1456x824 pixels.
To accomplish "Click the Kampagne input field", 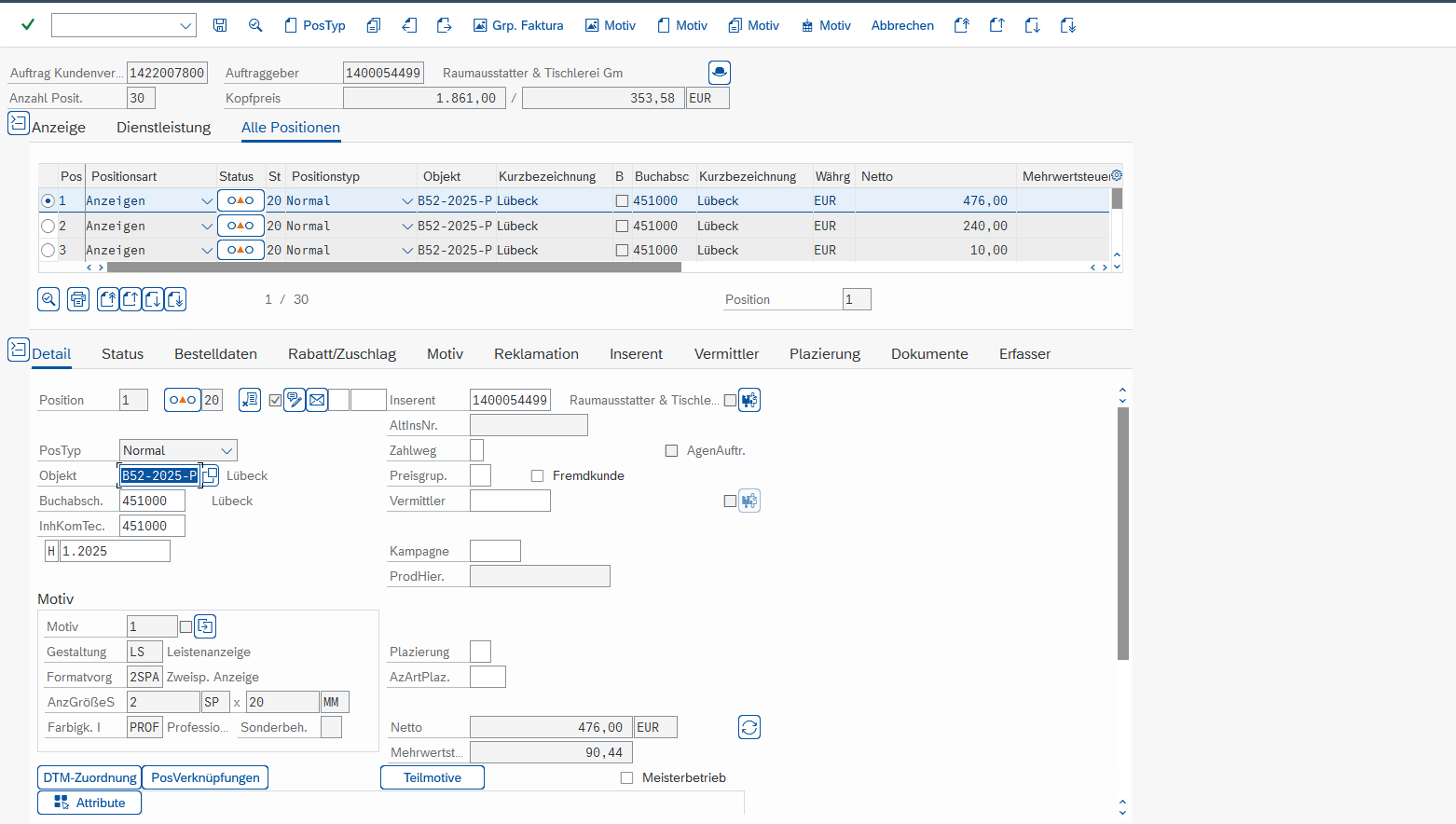I will pos(495,551).
